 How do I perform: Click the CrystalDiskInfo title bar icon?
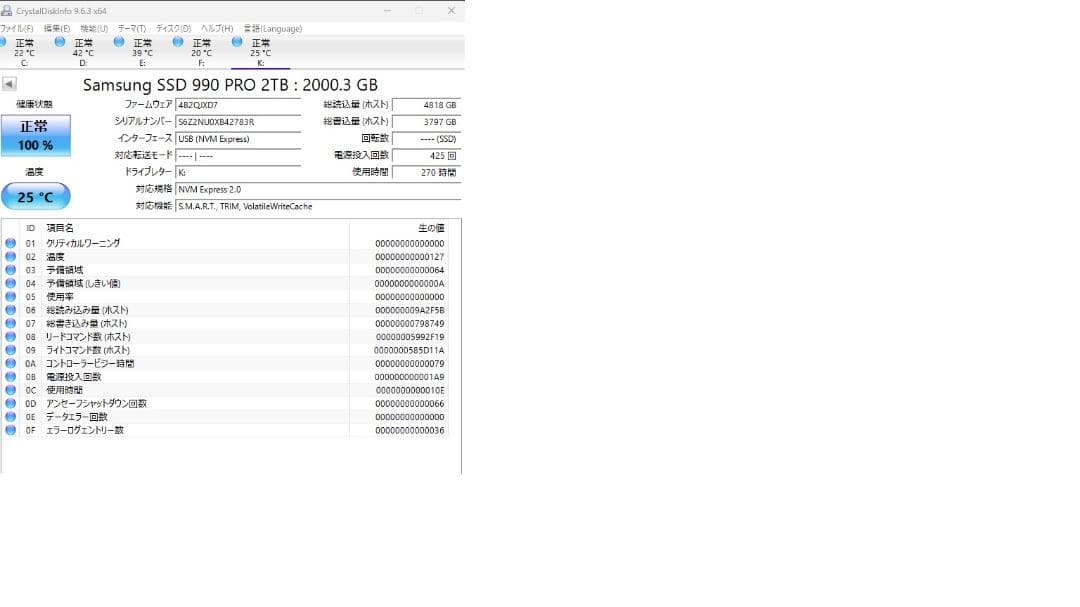(8, 9)
